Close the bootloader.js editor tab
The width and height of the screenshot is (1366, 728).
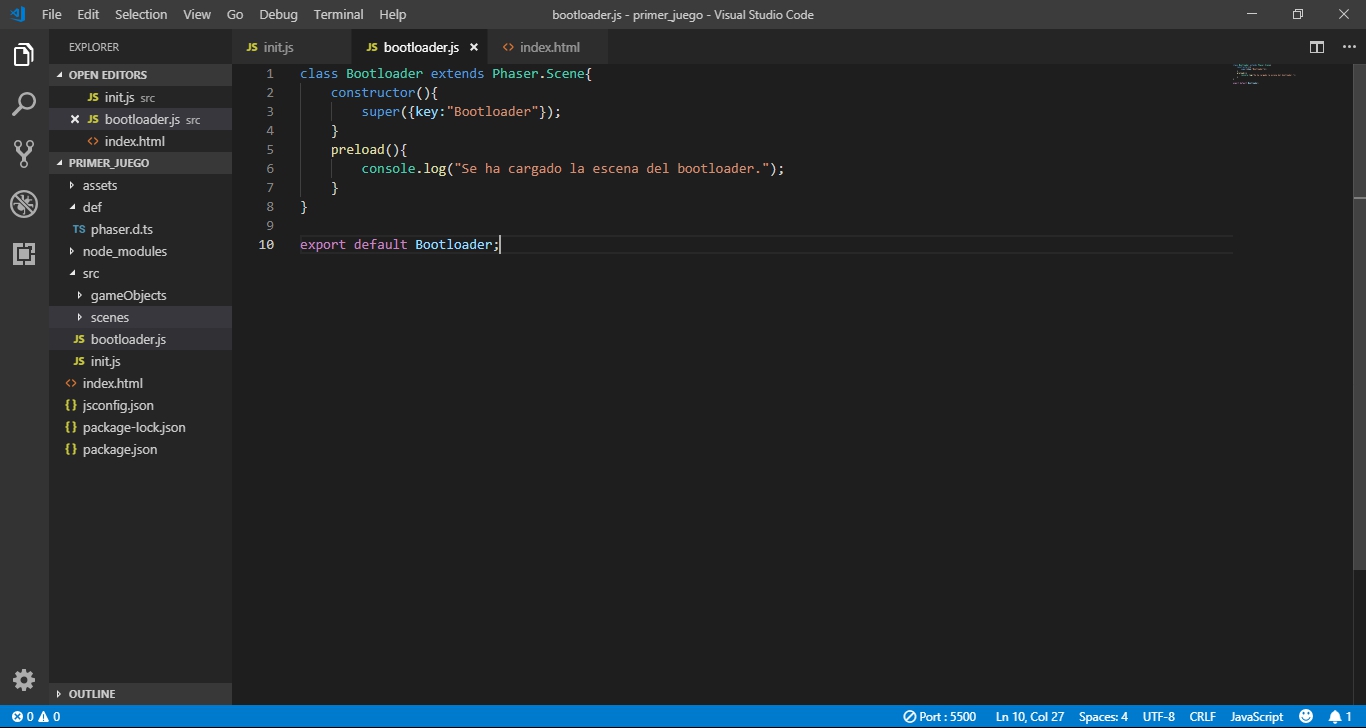coord(474,47)
